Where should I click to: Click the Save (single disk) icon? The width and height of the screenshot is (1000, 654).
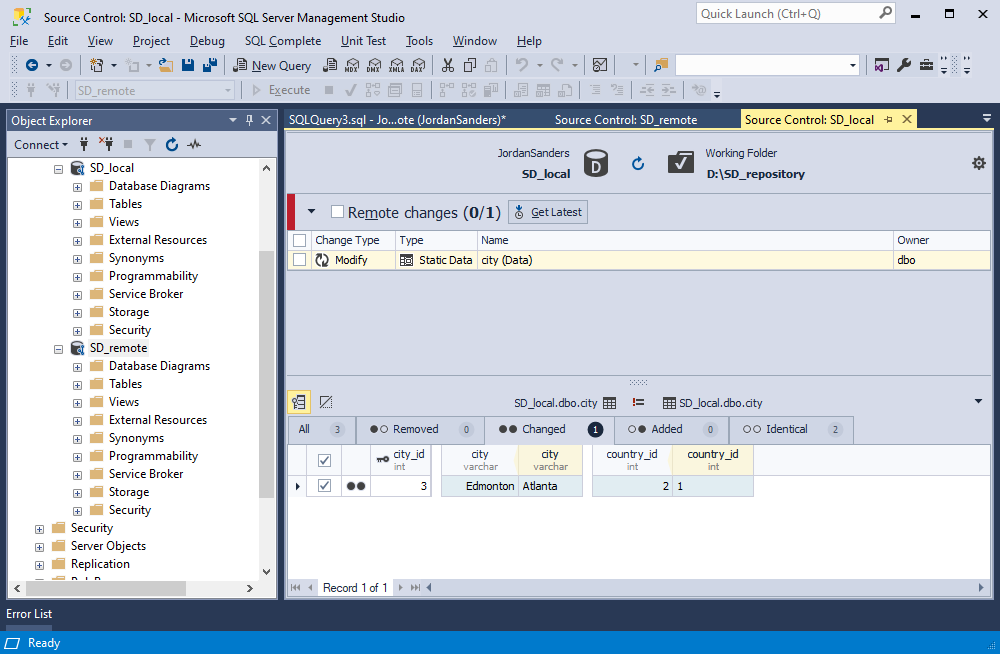click(x=188, y=65)
